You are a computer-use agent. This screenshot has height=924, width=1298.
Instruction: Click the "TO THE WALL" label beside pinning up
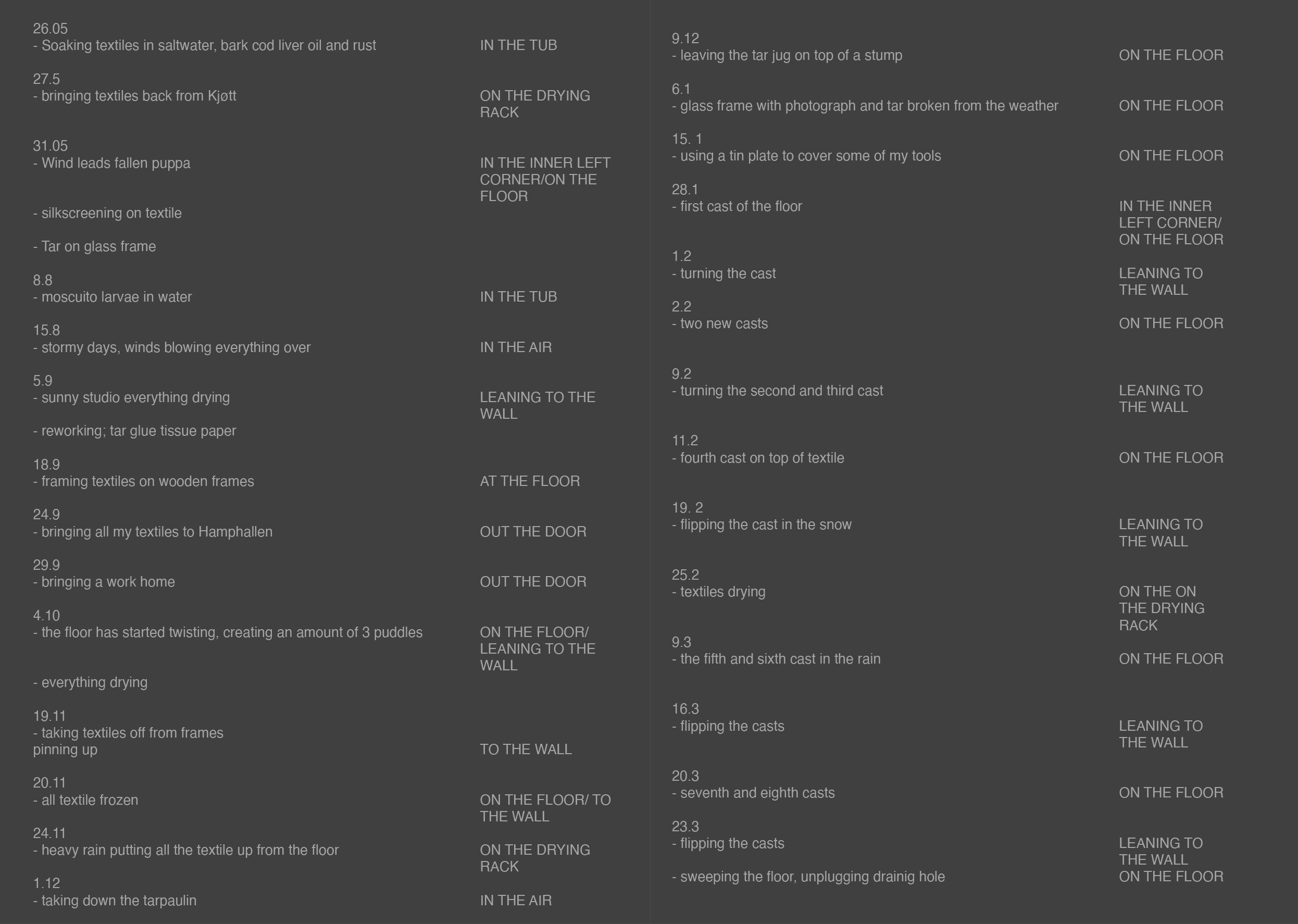[525, 750]
